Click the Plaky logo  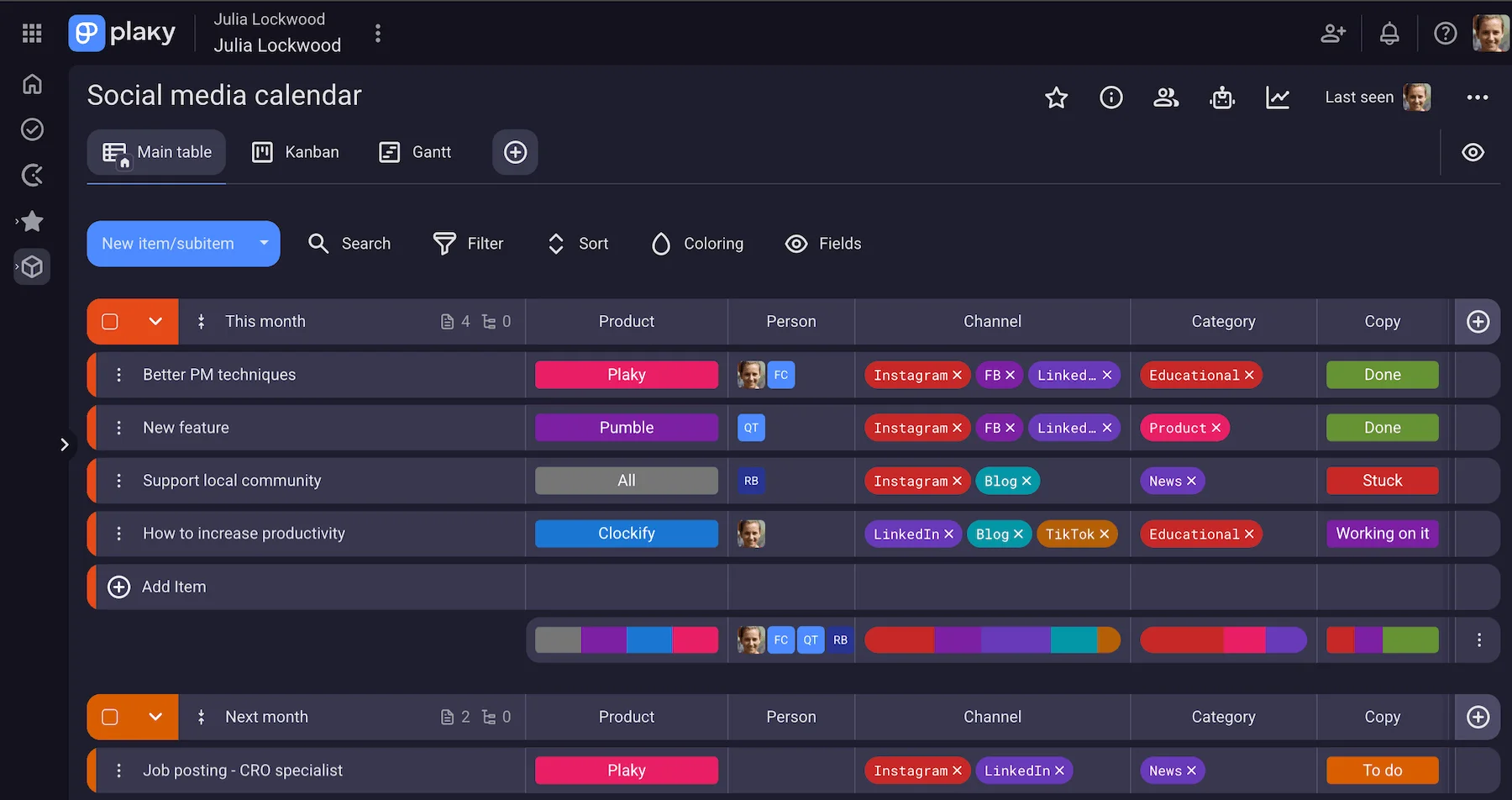point(123,33)
